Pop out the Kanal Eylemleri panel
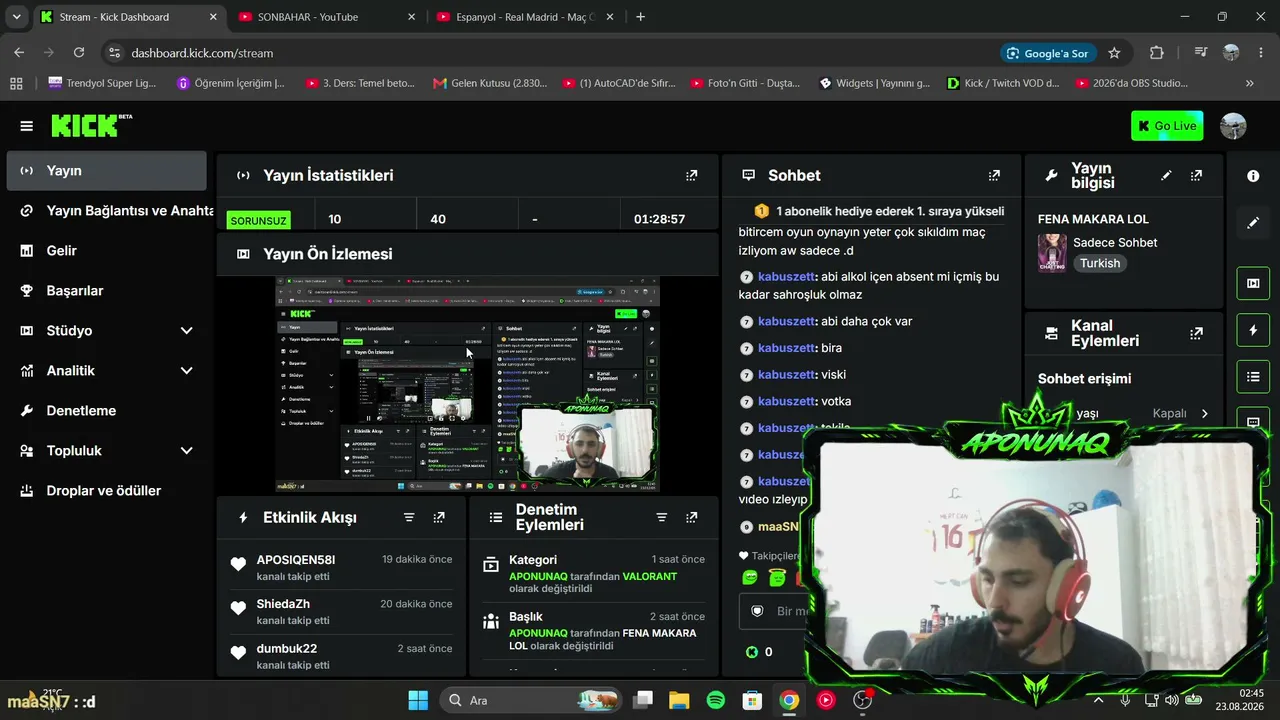Image resolution: width=1280 pixels, height=720 pixels. pyautogui.click(x=1196, y=333)
